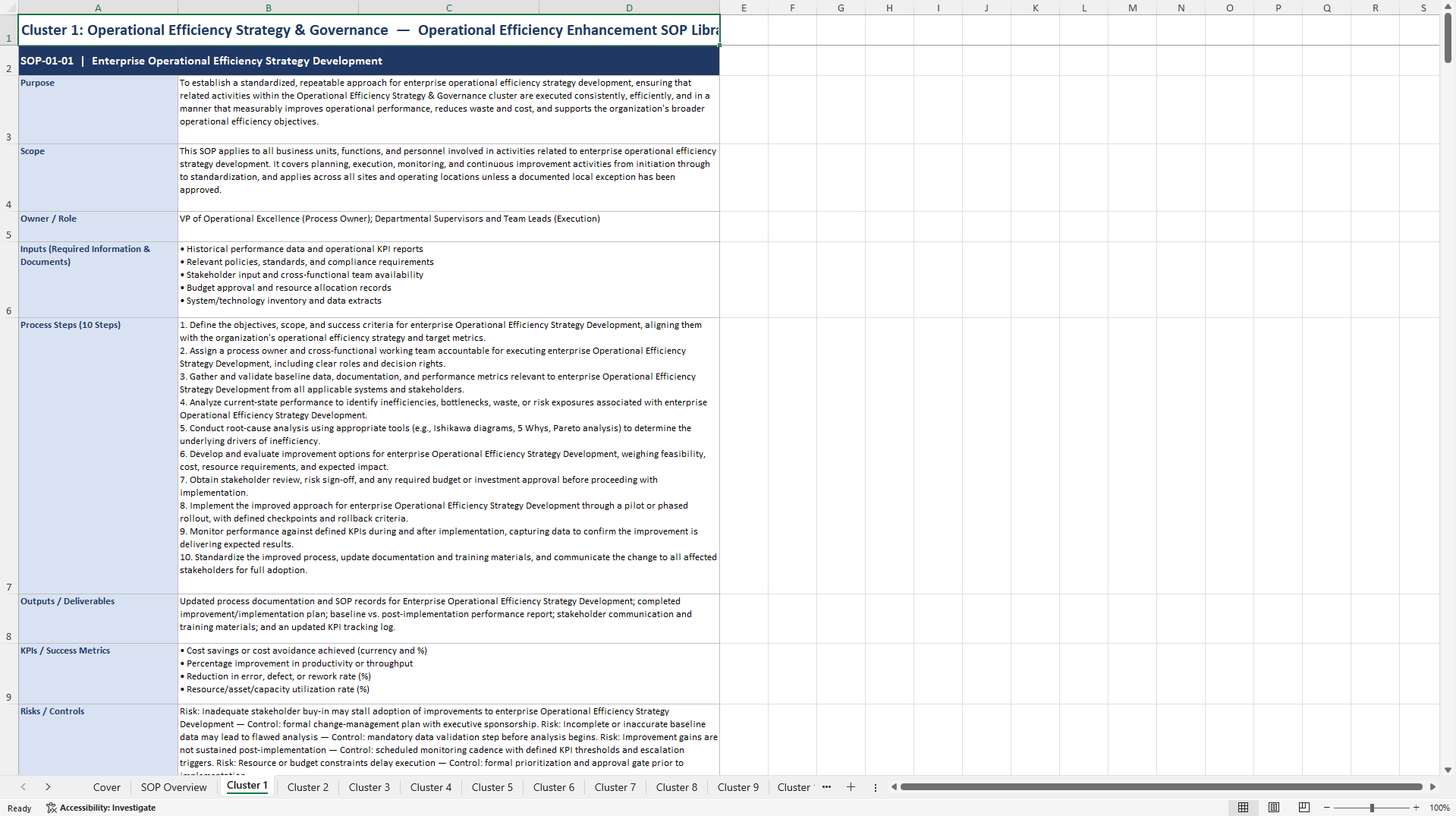Screen dimensions: 1456x816
Task: Select the KPIs / Success Metrics cell
Action: click(x=98, y=673)
